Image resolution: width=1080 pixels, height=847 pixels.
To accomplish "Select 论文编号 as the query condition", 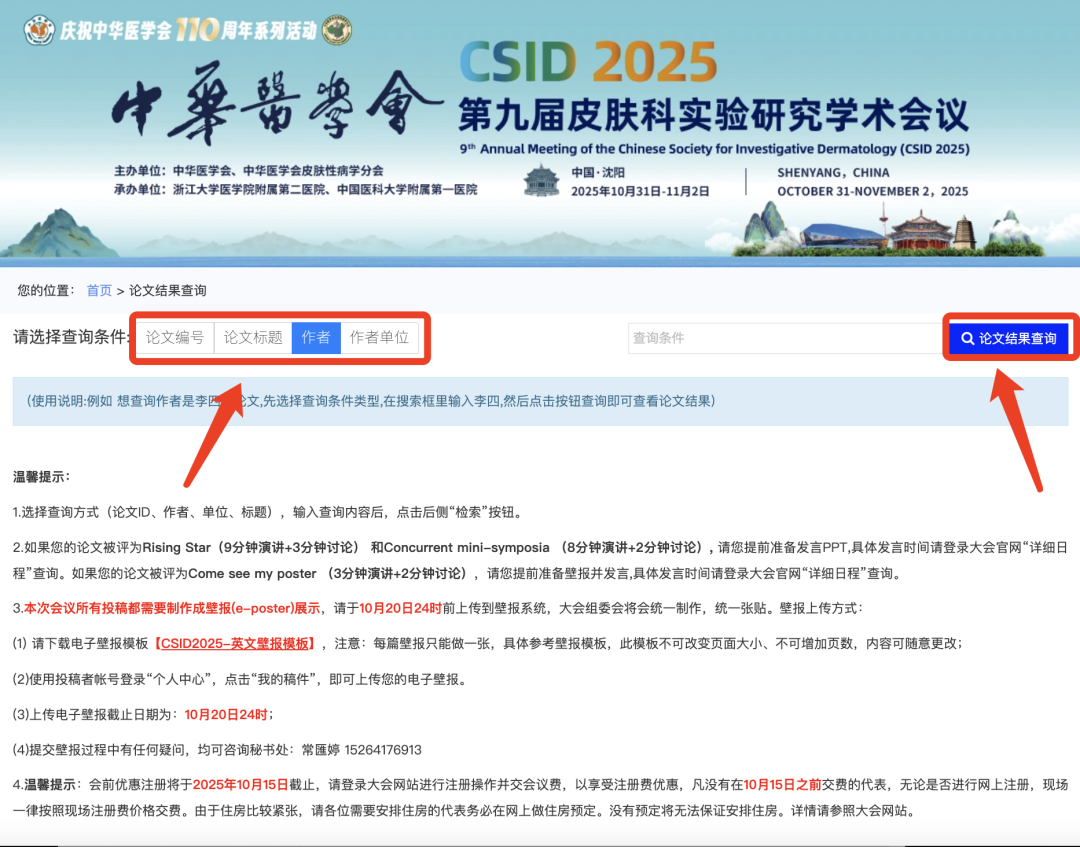I will [x=177, y=338].
